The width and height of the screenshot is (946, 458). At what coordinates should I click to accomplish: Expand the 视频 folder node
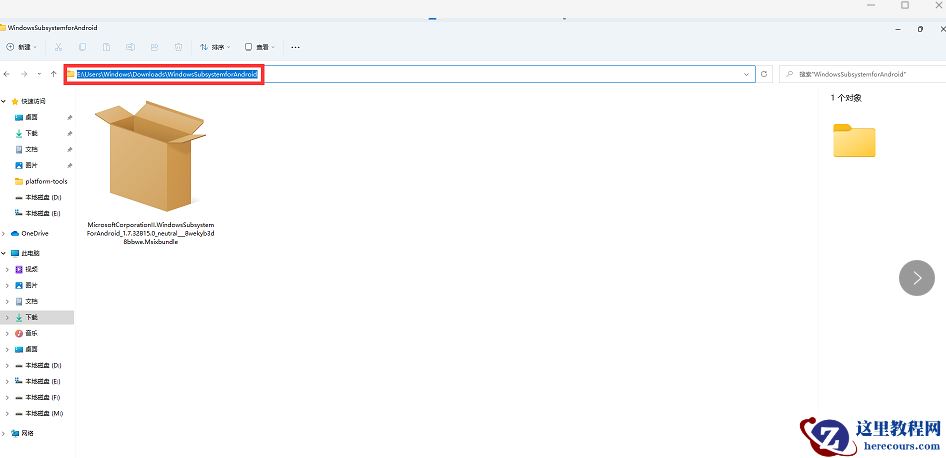7,270
